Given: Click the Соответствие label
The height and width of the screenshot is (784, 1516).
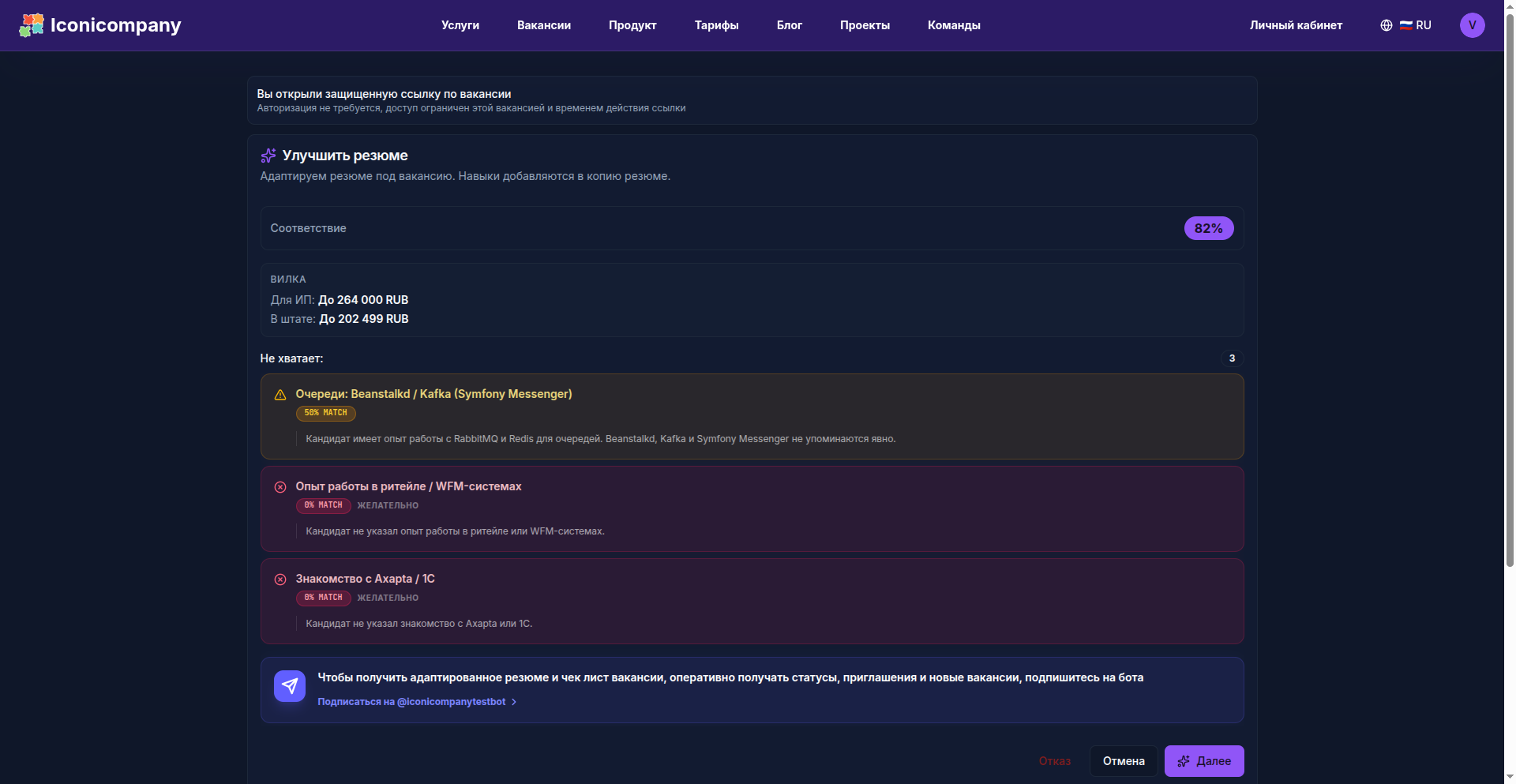Looking at the screenshot, I should (x=308, y=228).
